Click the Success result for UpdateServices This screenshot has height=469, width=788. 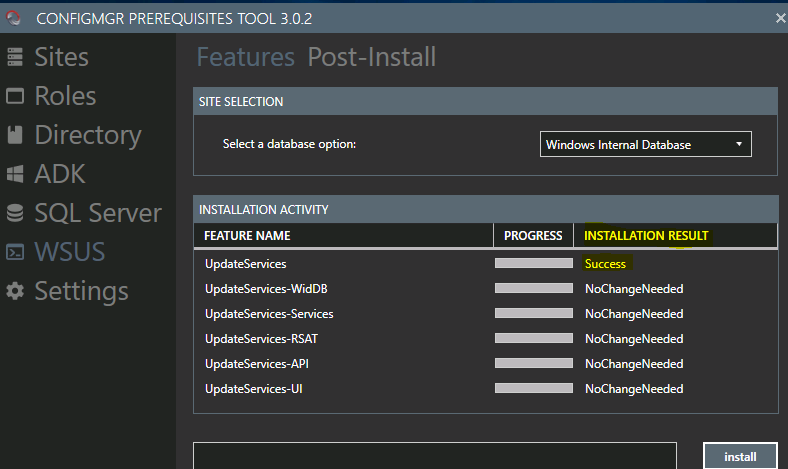605,264
